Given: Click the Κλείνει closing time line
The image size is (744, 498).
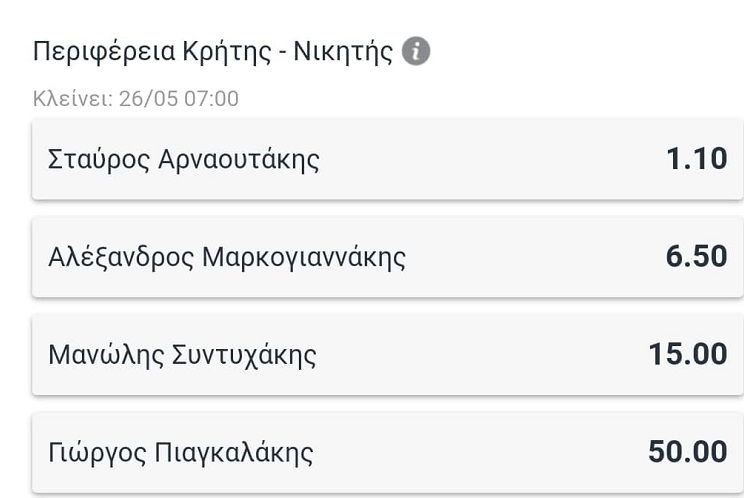Looking at the screenshot, I should (x=136, y=99).
